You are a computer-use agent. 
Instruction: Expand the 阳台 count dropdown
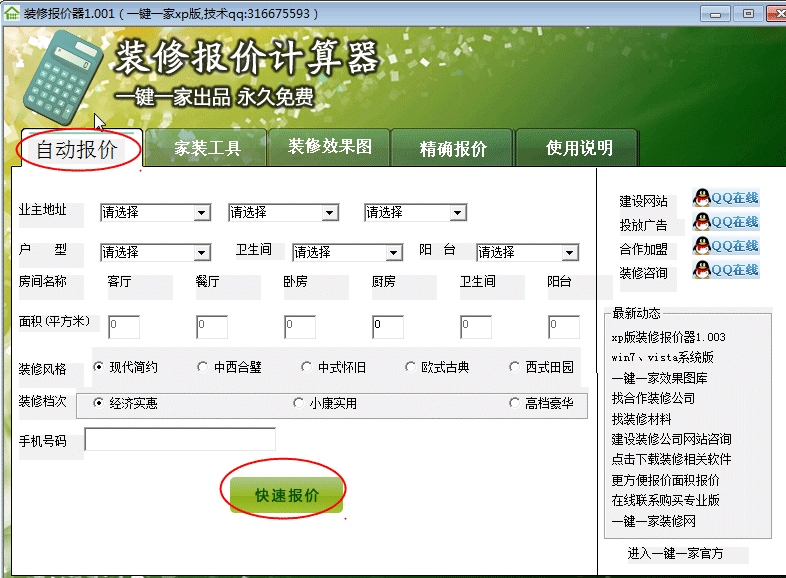(x=527, y=252)
